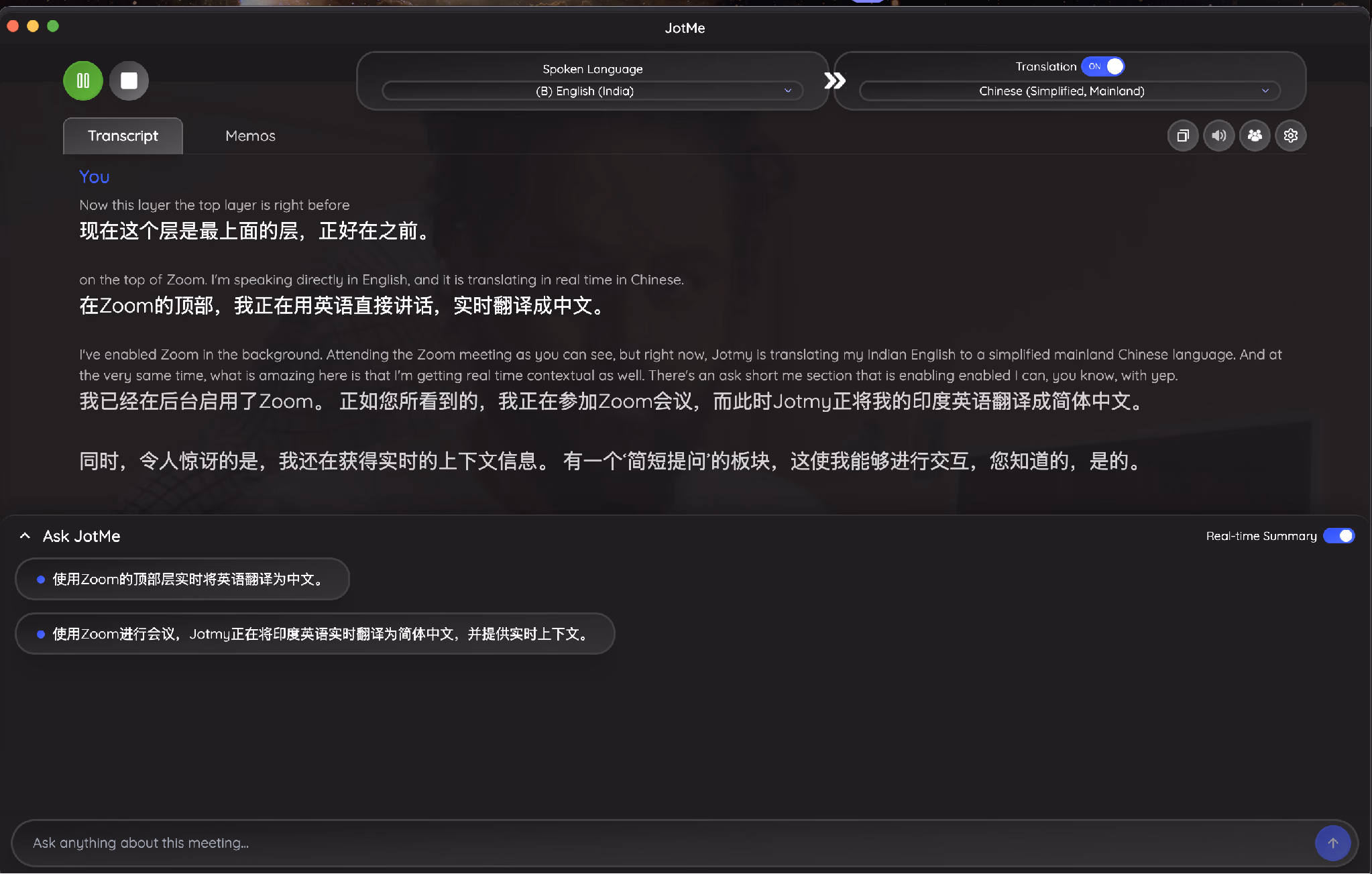Turn off the Translation toggle

tap(1103, 66)
